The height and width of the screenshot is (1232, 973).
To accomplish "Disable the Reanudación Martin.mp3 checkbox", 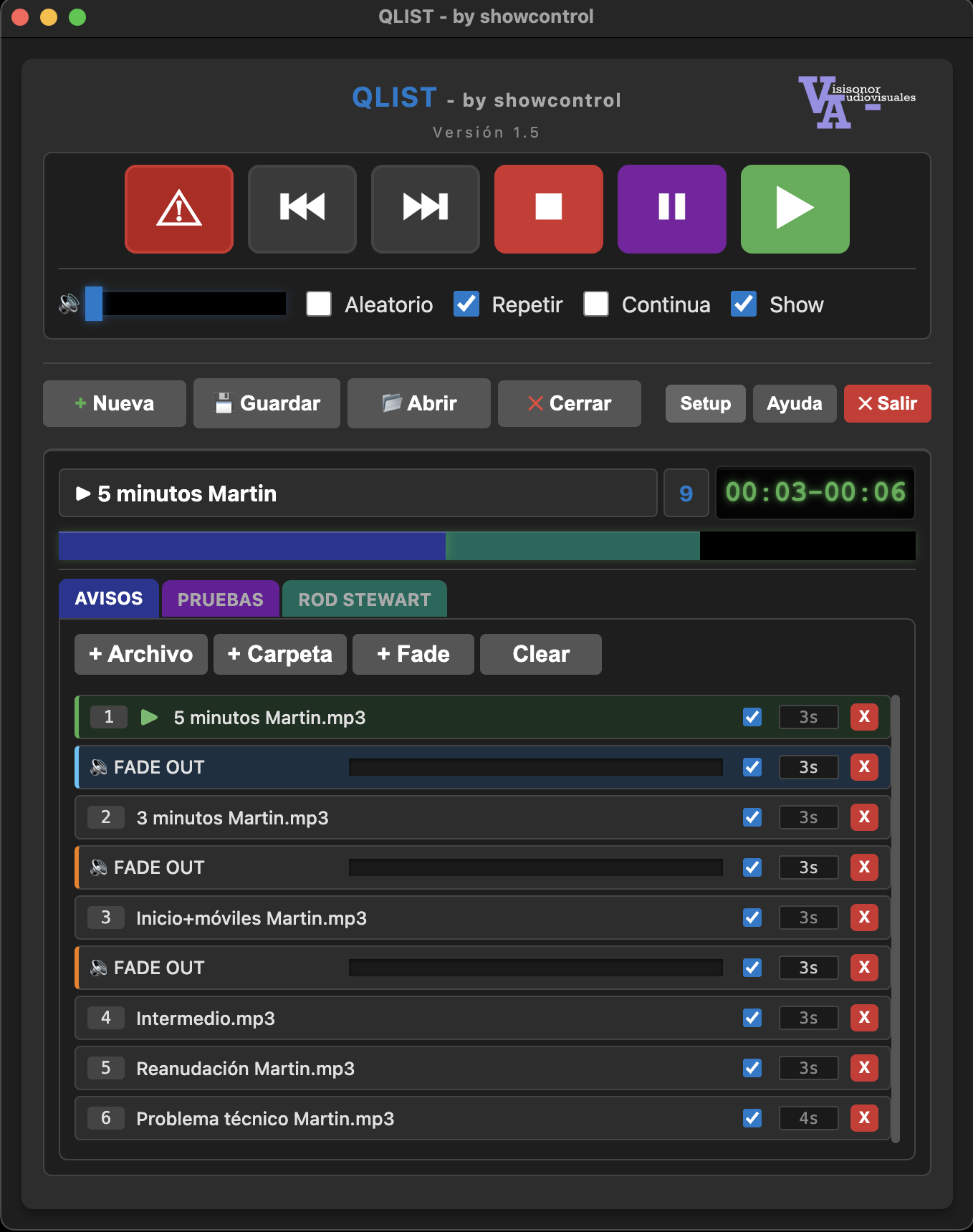I will tap(752, 1068).
